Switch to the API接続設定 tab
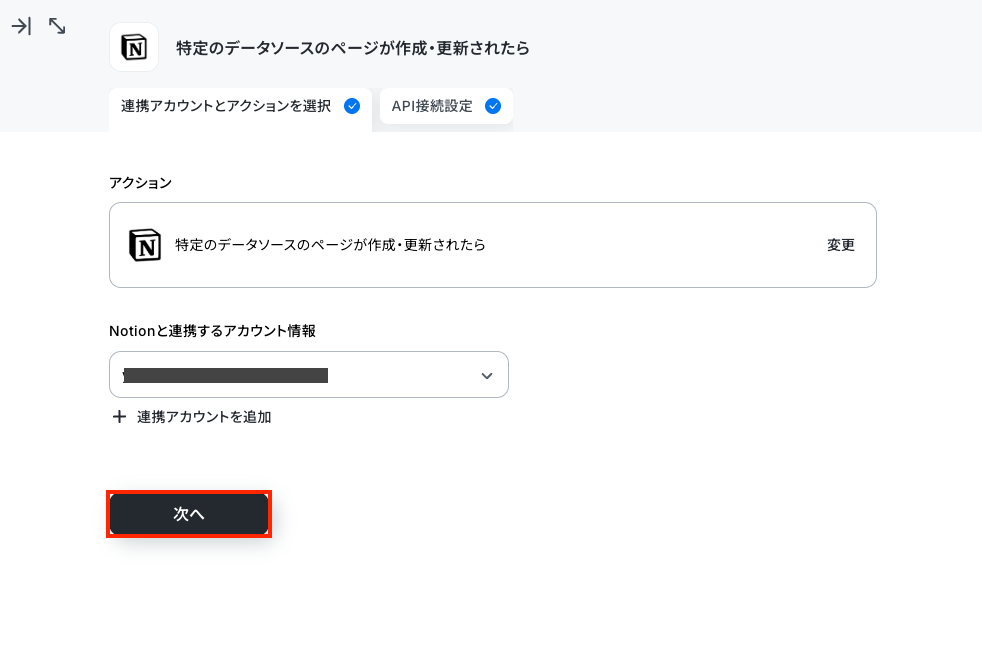The image size is (982, 646). point(446,106)
